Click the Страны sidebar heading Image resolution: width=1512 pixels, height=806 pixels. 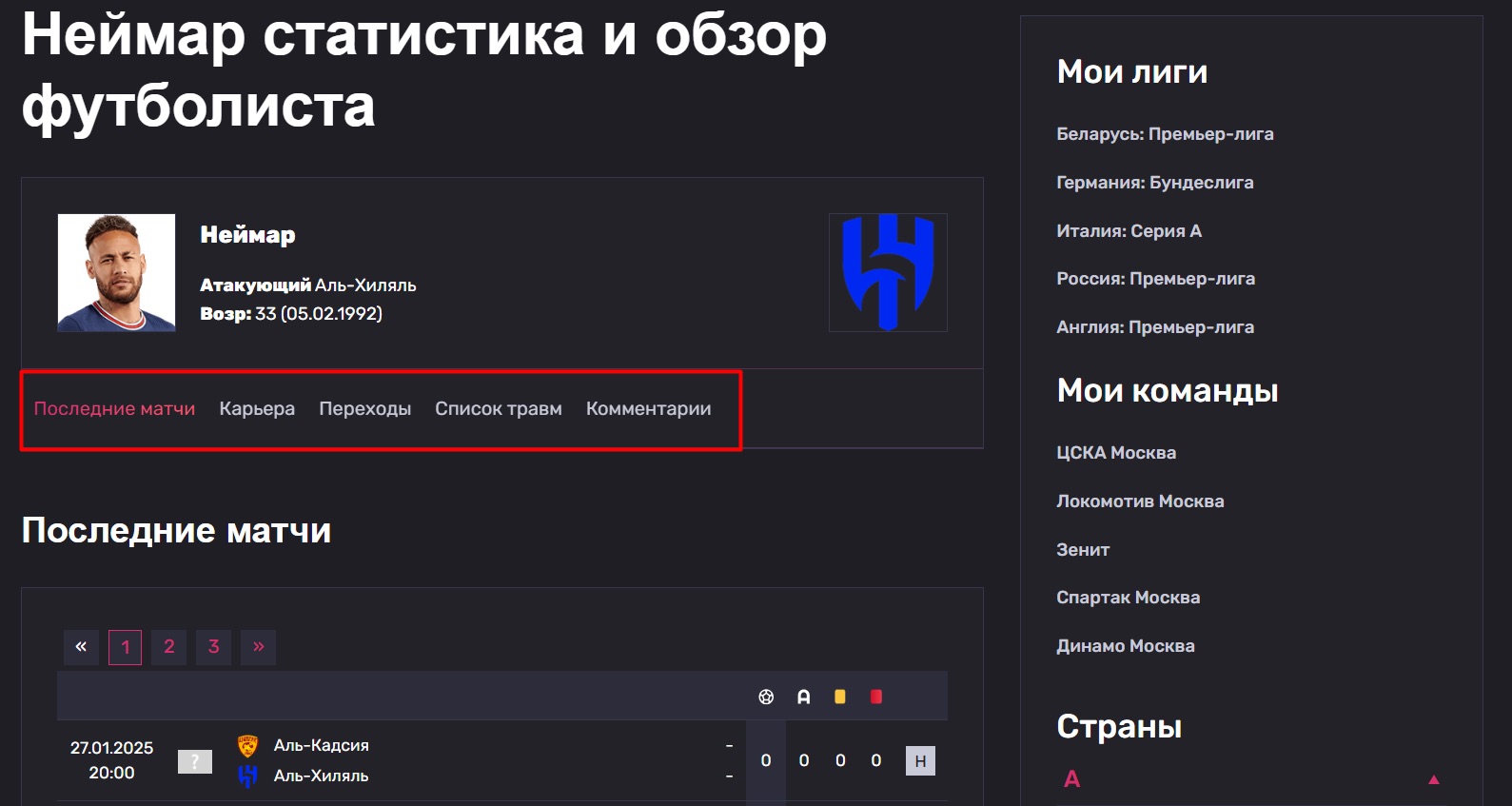point(1119,727)
